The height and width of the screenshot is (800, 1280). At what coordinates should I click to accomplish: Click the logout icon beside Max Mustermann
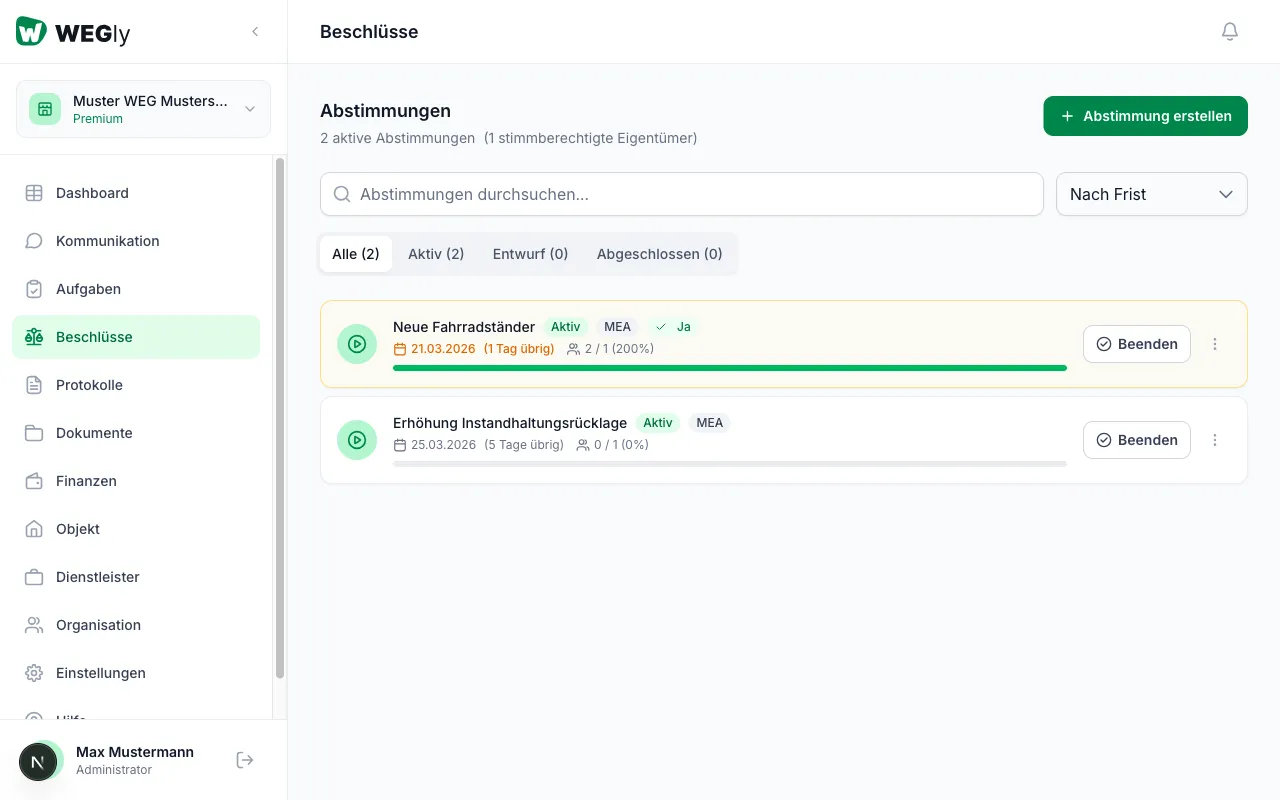pos(245,760)
